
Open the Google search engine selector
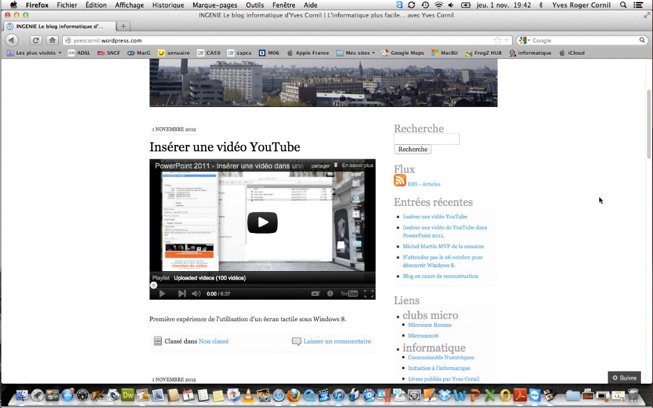(524, 40)
